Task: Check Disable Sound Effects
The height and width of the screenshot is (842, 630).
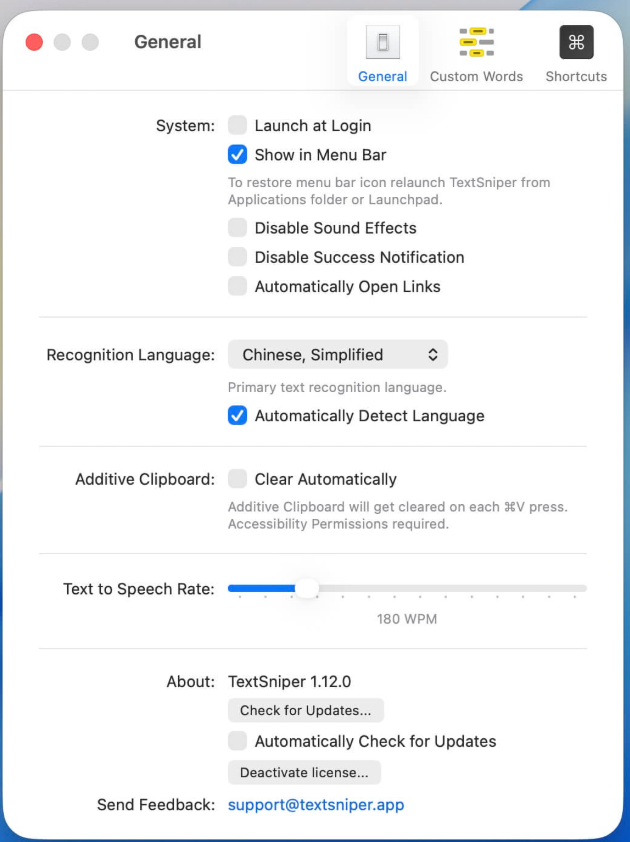Action: [237, 228]
